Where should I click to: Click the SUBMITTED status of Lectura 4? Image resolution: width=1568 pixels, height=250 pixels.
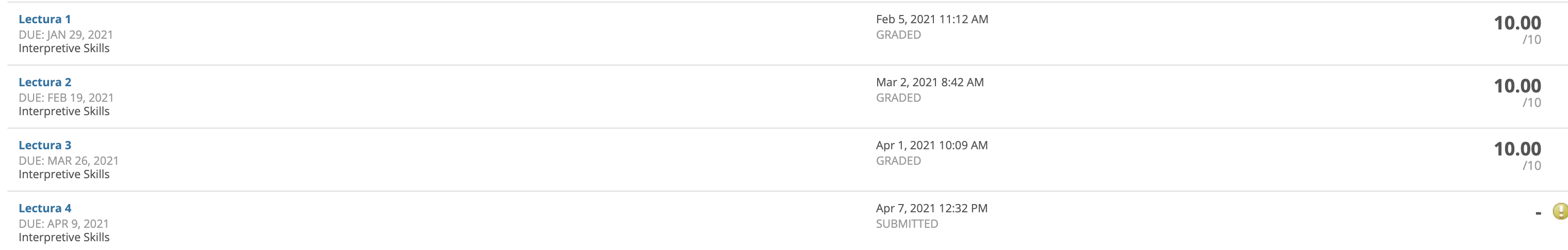click(x=907, y=224)
